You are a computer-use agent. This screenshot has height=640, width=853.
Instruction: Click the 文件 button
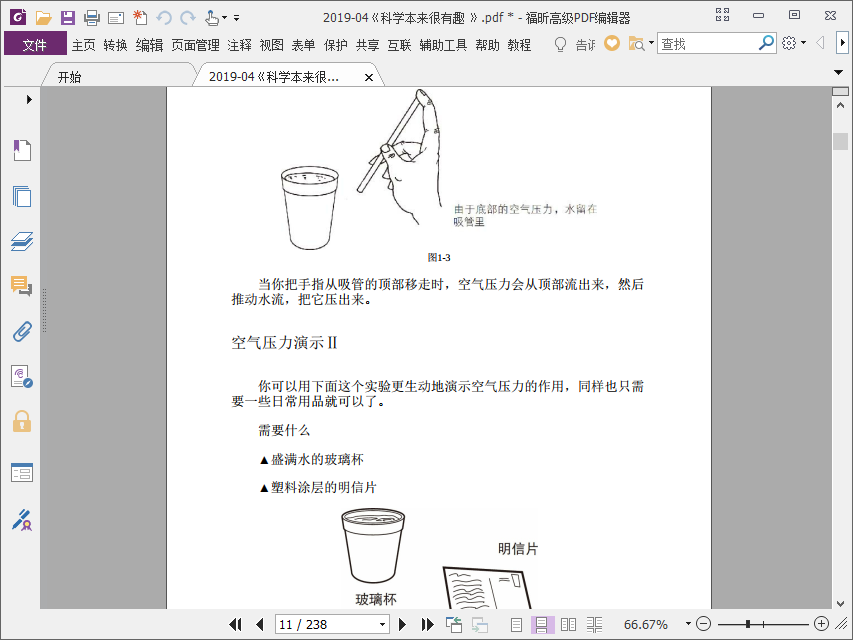[x=35, y=45]
